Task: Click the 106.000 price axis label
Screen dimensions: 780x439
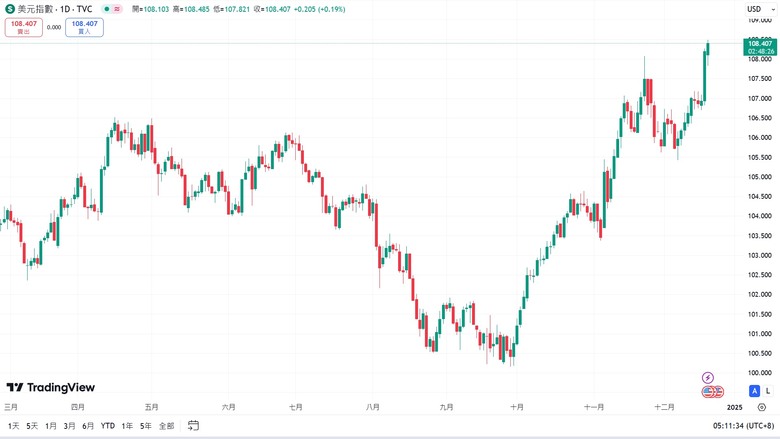Action: pyautogui.click(x=760, y=138)
